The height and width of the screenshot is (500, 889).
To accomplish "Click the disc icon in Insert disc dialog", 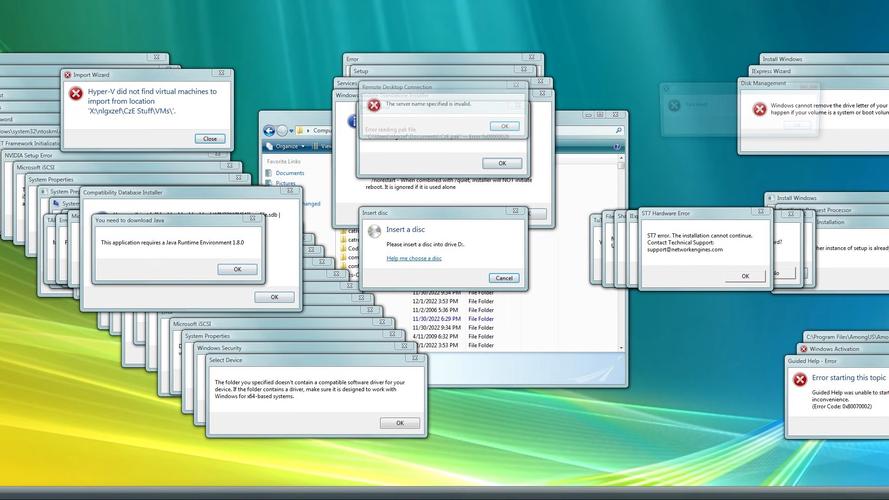I will coord(374,231).
